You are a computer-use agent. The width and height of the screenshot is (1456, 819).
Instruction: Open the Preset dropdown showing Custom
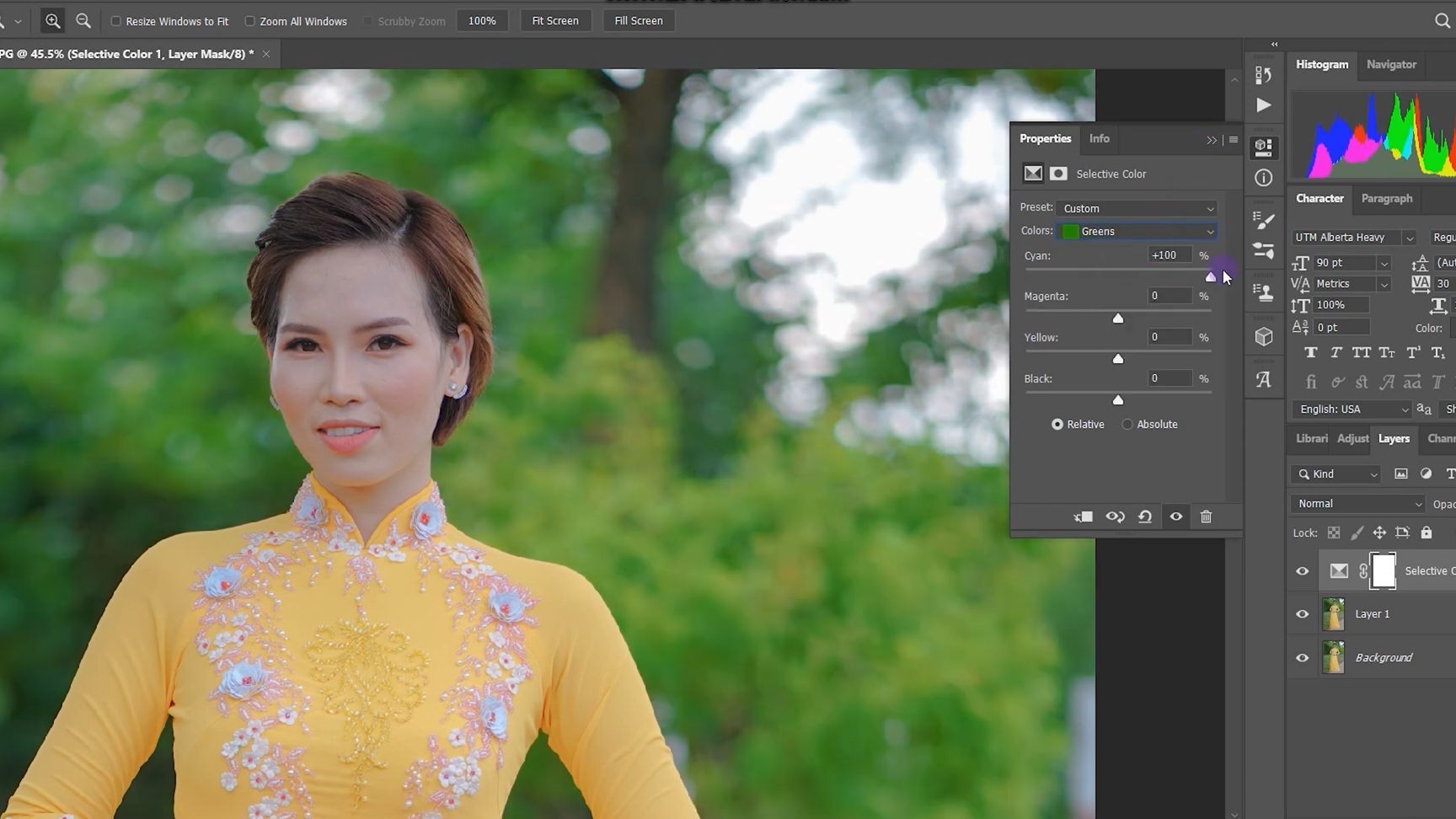click(x=1137, y=209)
